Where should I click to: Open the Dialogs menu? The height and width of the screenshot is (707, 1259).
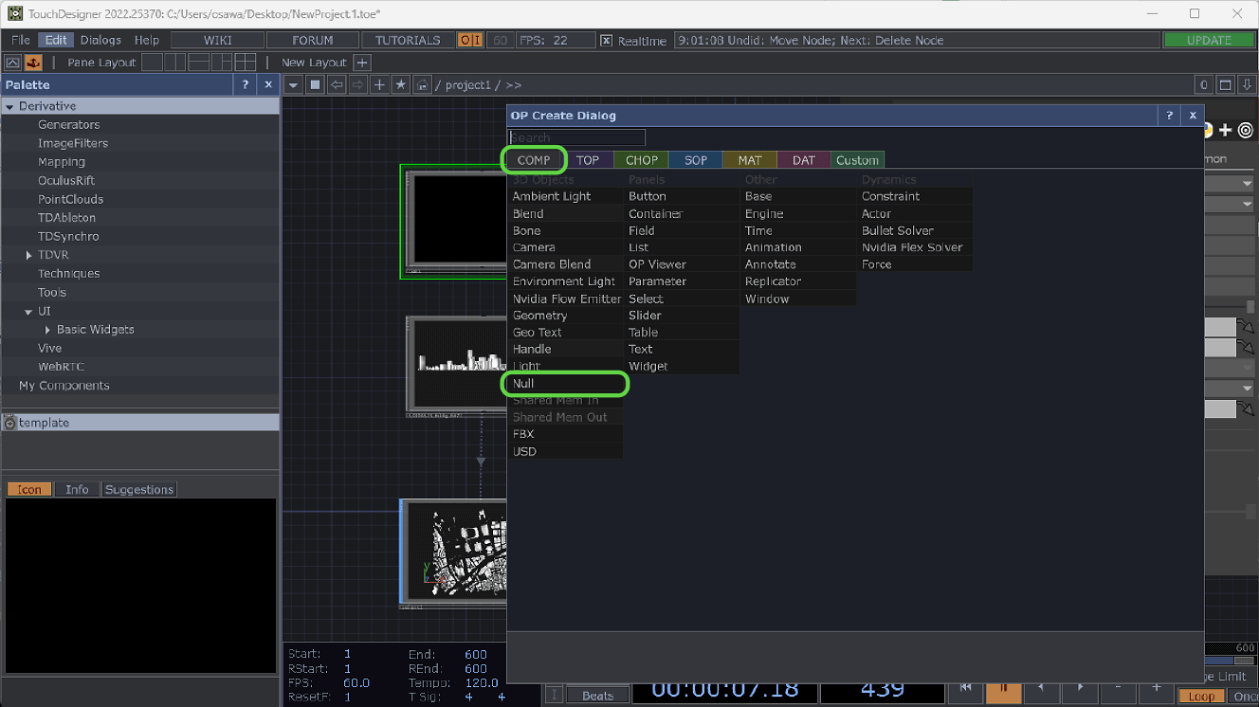click(101, 40)
